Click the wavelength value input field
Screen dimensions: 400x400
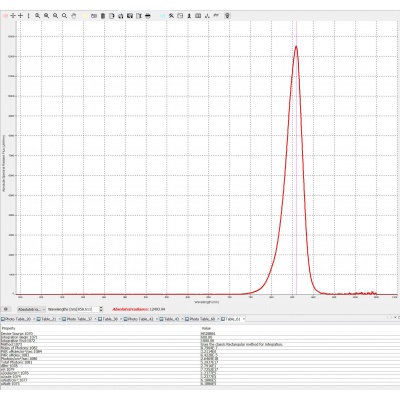[x=84, y=309]
